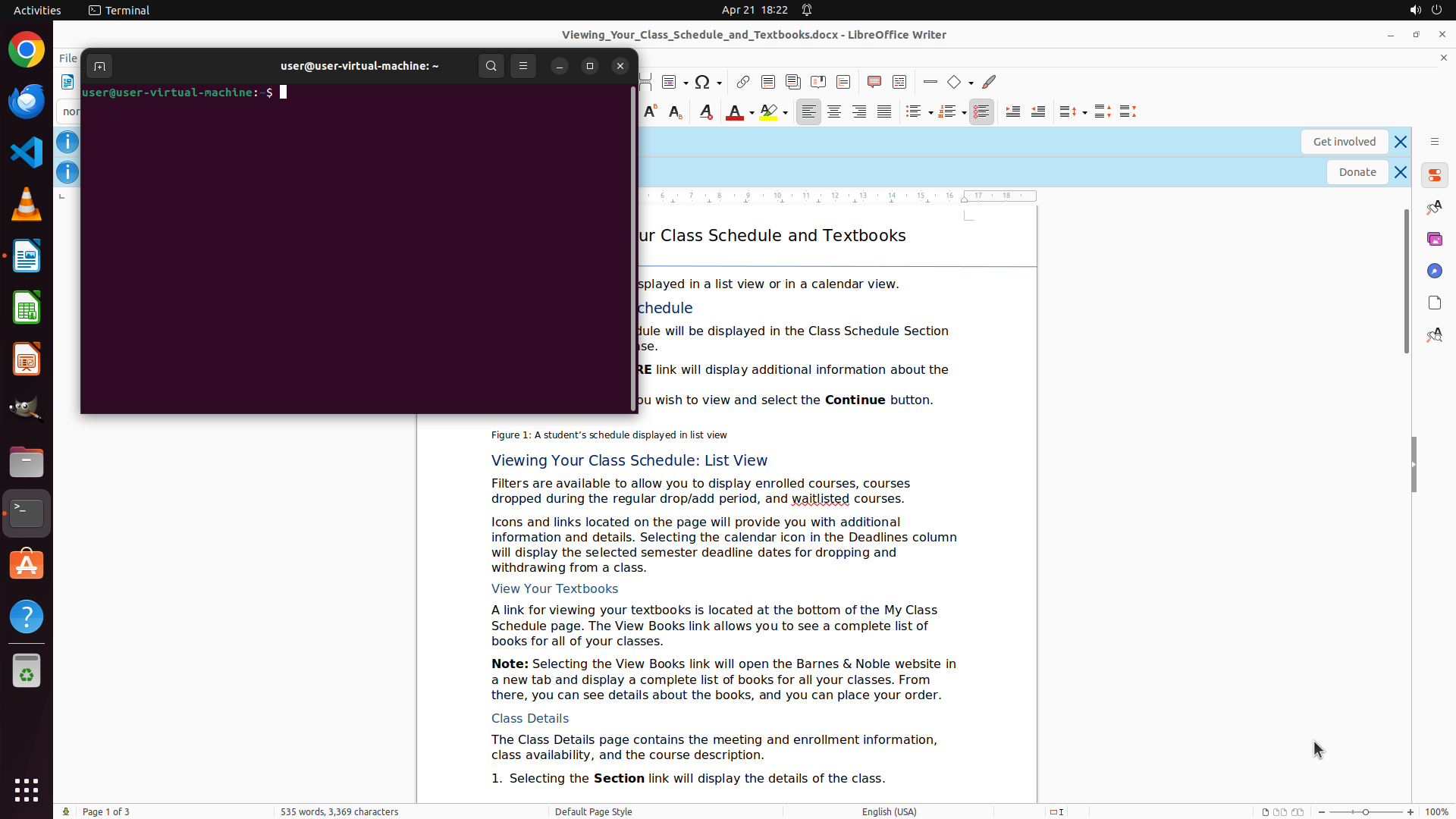Click the search icon in the Terminal header
Screen dimensions: 1456x819
491,66
